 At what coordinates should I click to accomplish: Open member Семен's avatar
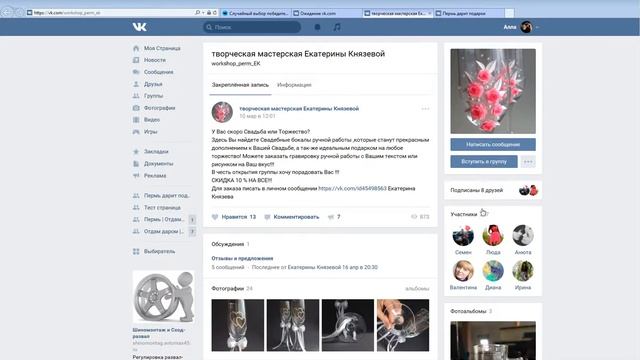pyautogui.click(x=463, y=236)
